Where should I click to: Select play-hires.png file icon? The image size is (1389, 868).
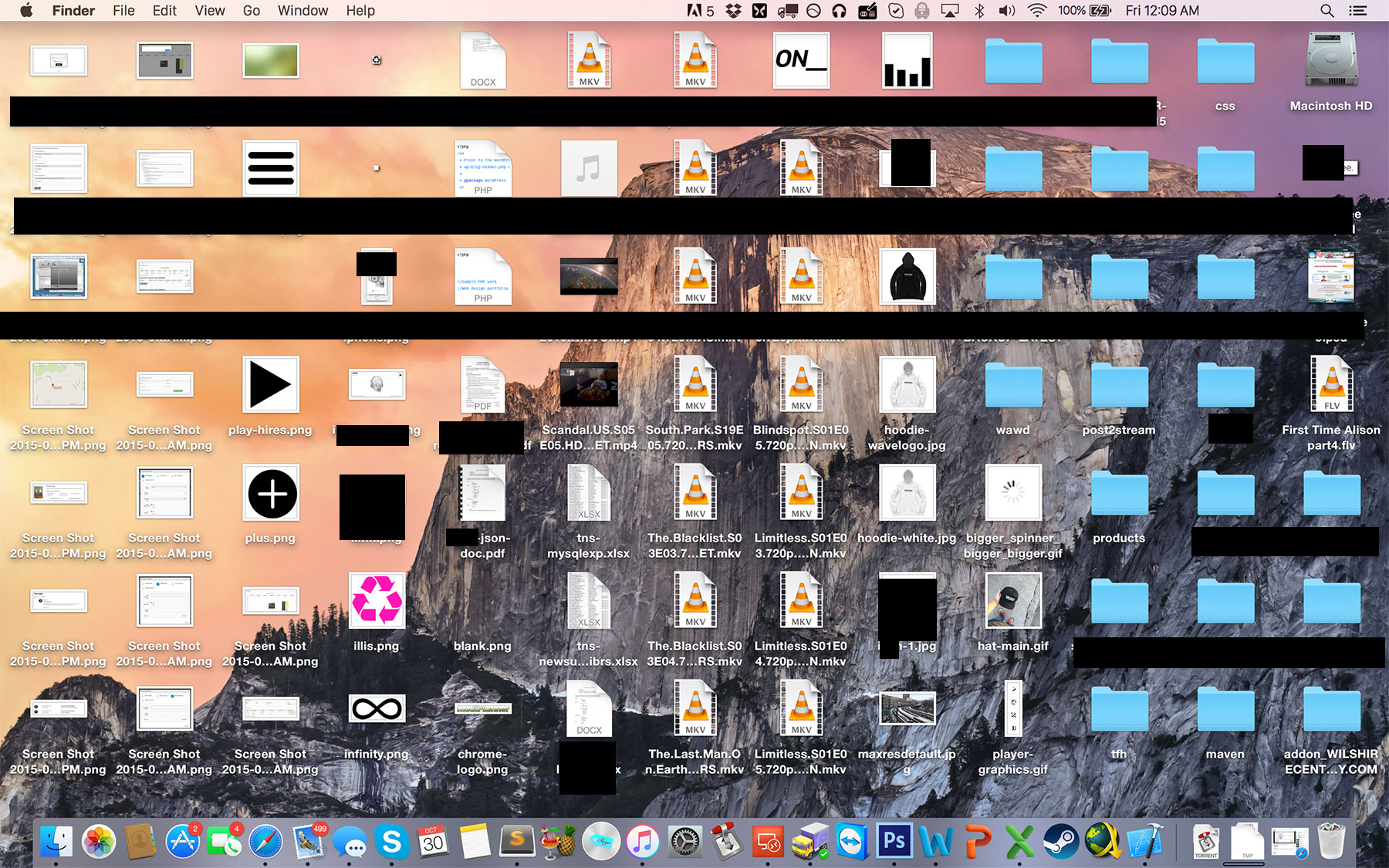pos(271,384)
